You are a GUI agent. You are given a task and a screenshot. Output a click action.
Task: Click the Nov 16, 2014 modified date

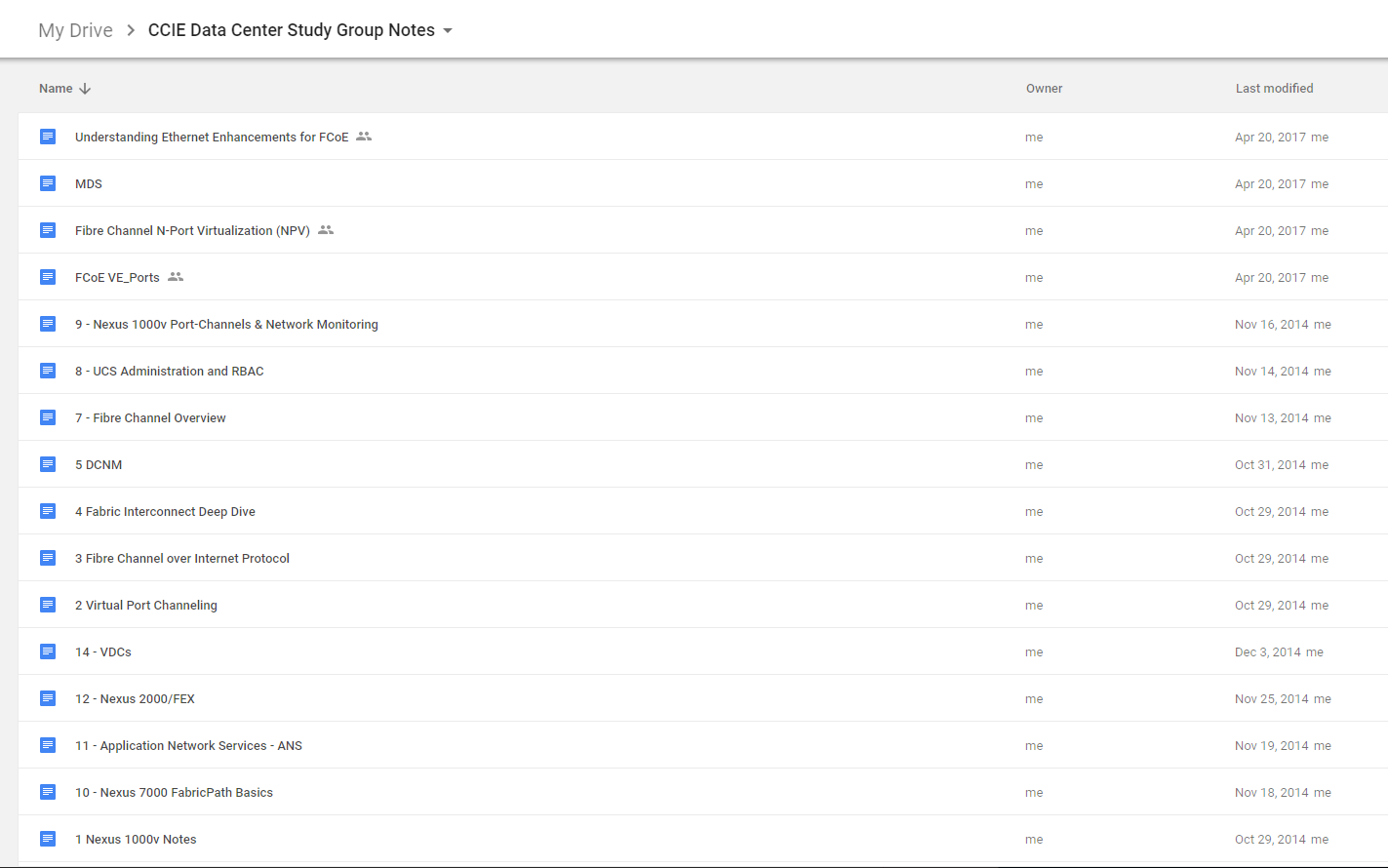tap(1272, 325)
